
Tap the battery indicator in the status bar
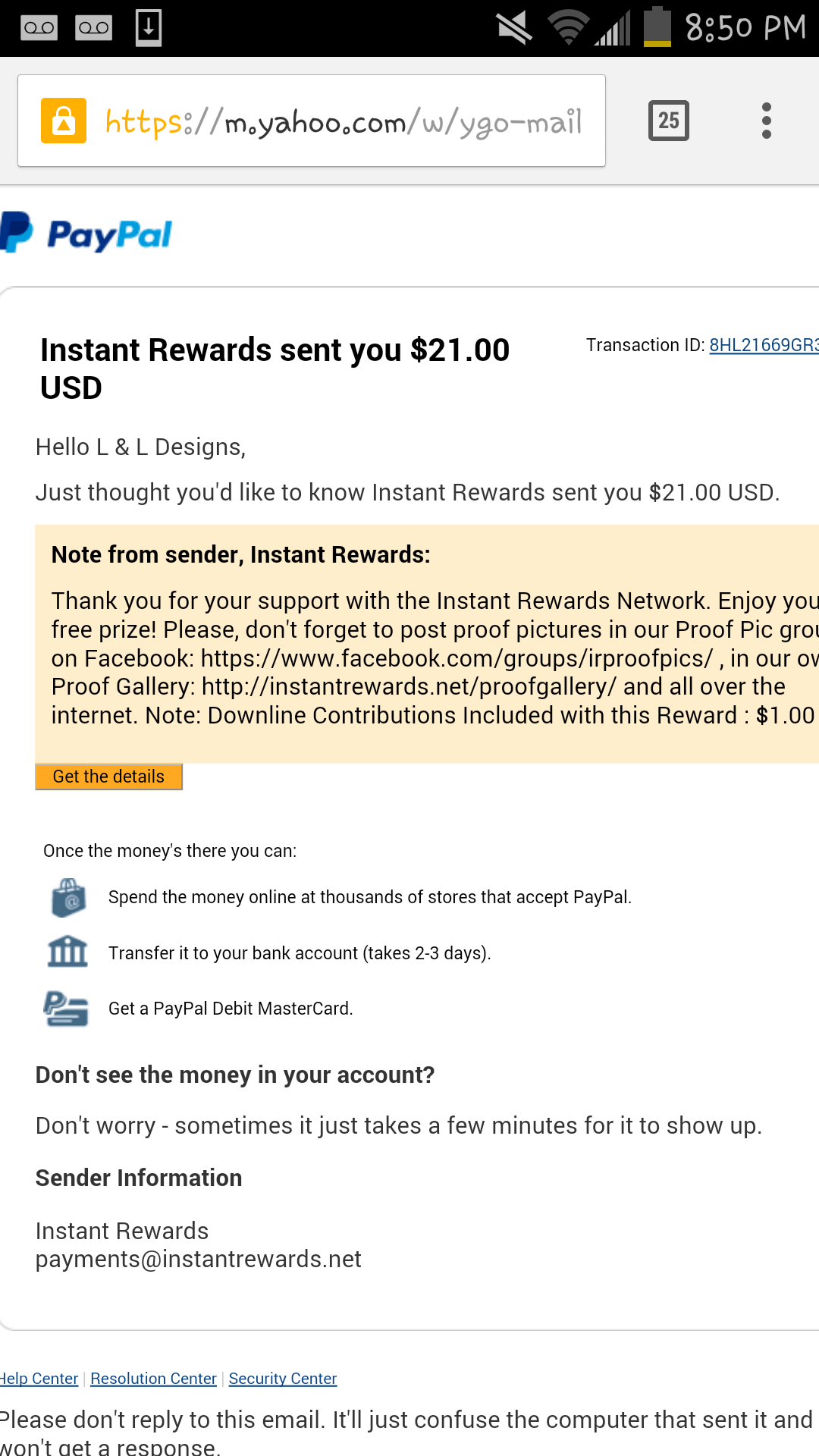657,27
